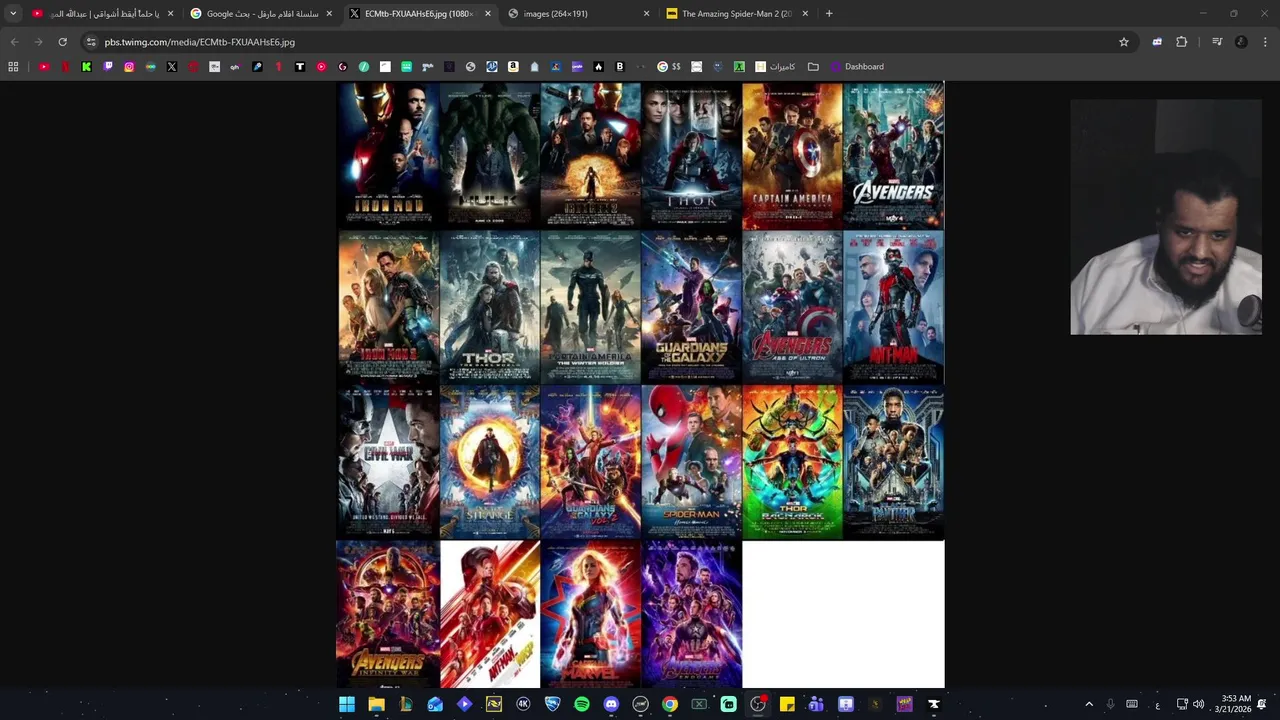This screenshot has width=1280, height=720.
Task: Click the Captain Marvel poster
Action: (x=591, y=615)
